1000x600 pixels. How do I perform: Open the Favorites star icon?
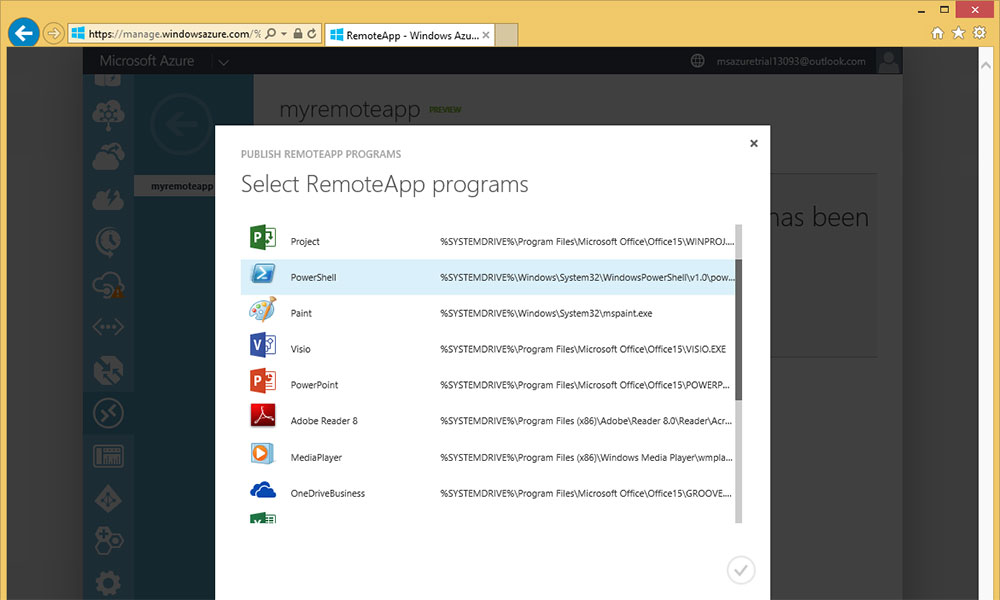click(x=959, y=33)
